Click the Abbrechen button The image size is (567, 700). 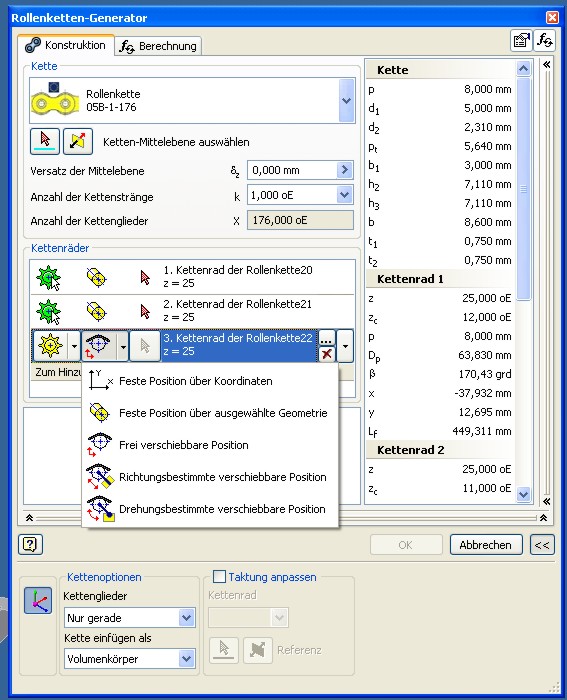tap(486, 545)
